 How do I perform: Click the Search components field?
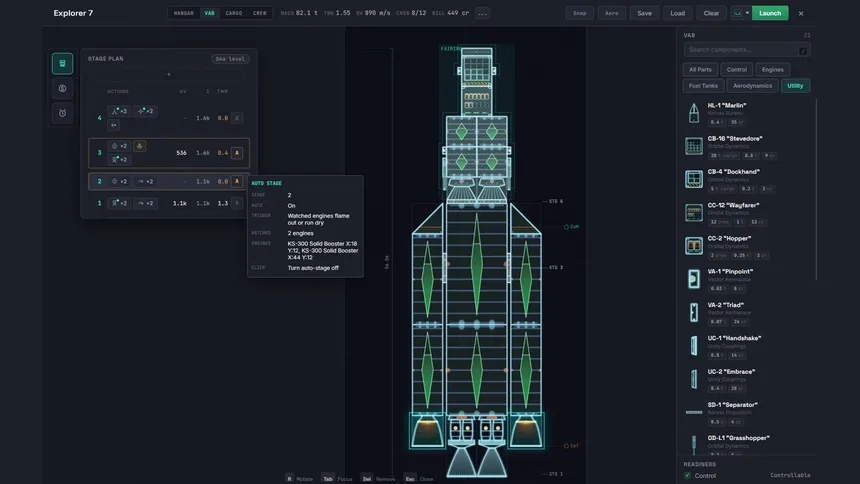[x=747, y=50]
